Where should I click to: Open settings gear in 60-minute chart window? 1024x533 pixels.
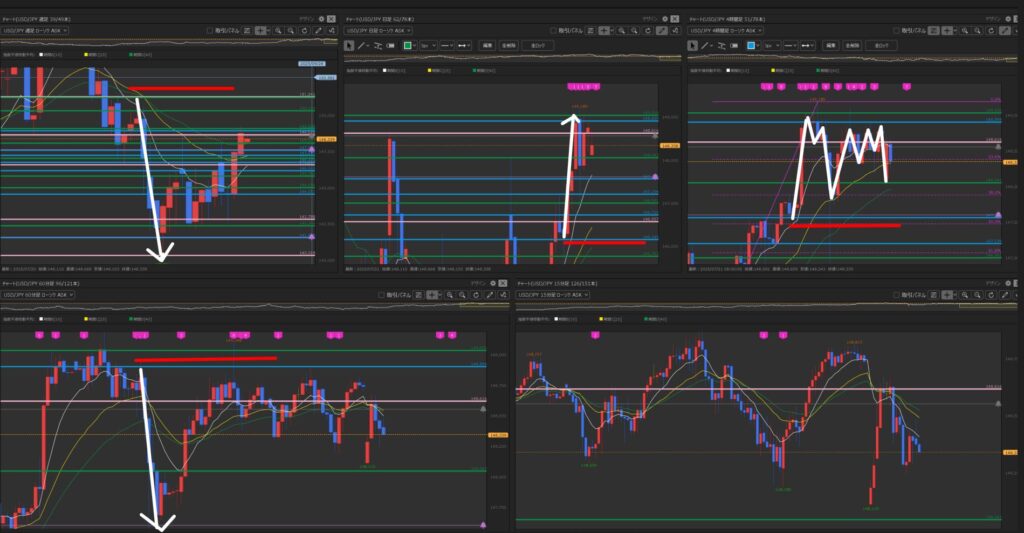coord(493,283)
